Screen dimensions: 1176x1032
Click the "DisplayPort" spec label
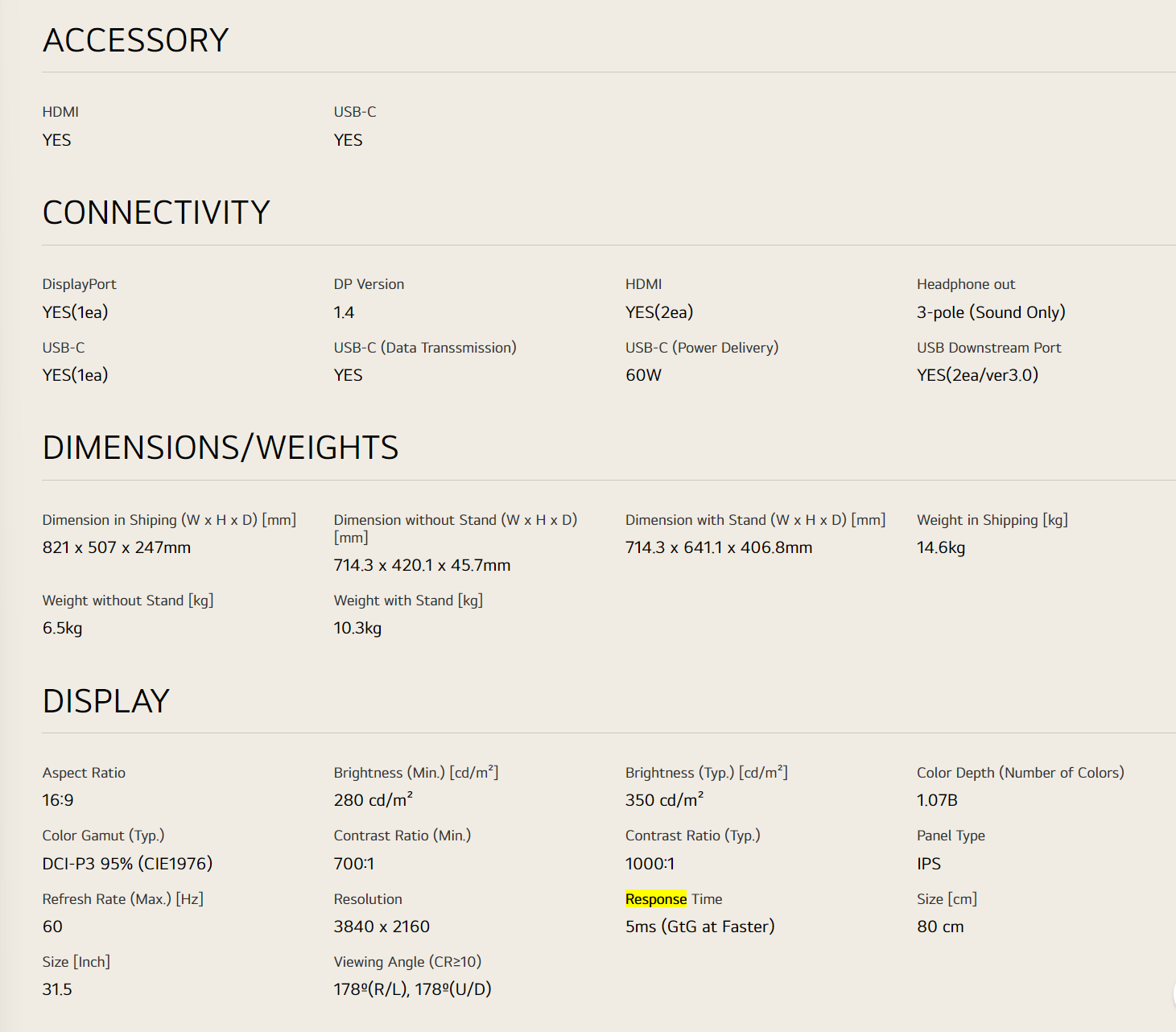tap(80, 284)
